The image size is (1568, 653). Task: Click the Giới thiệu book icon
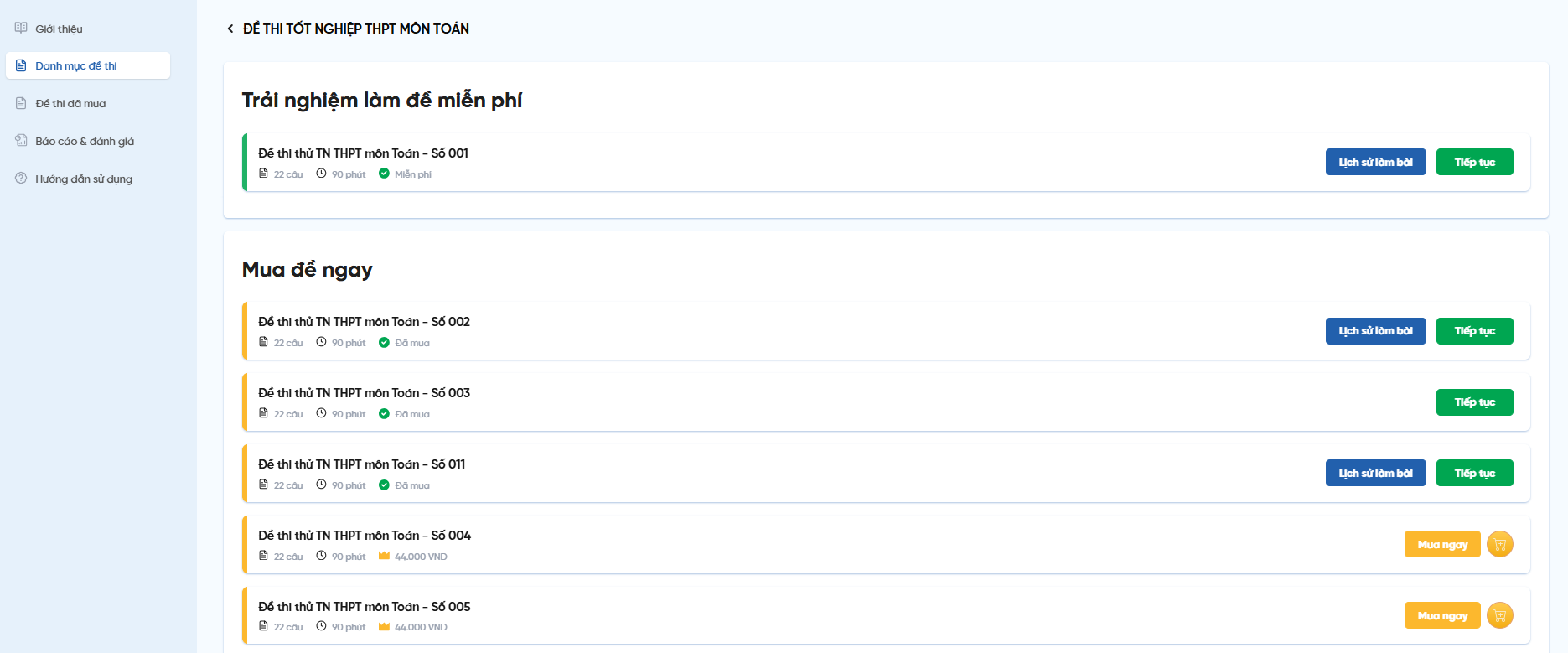21,29
